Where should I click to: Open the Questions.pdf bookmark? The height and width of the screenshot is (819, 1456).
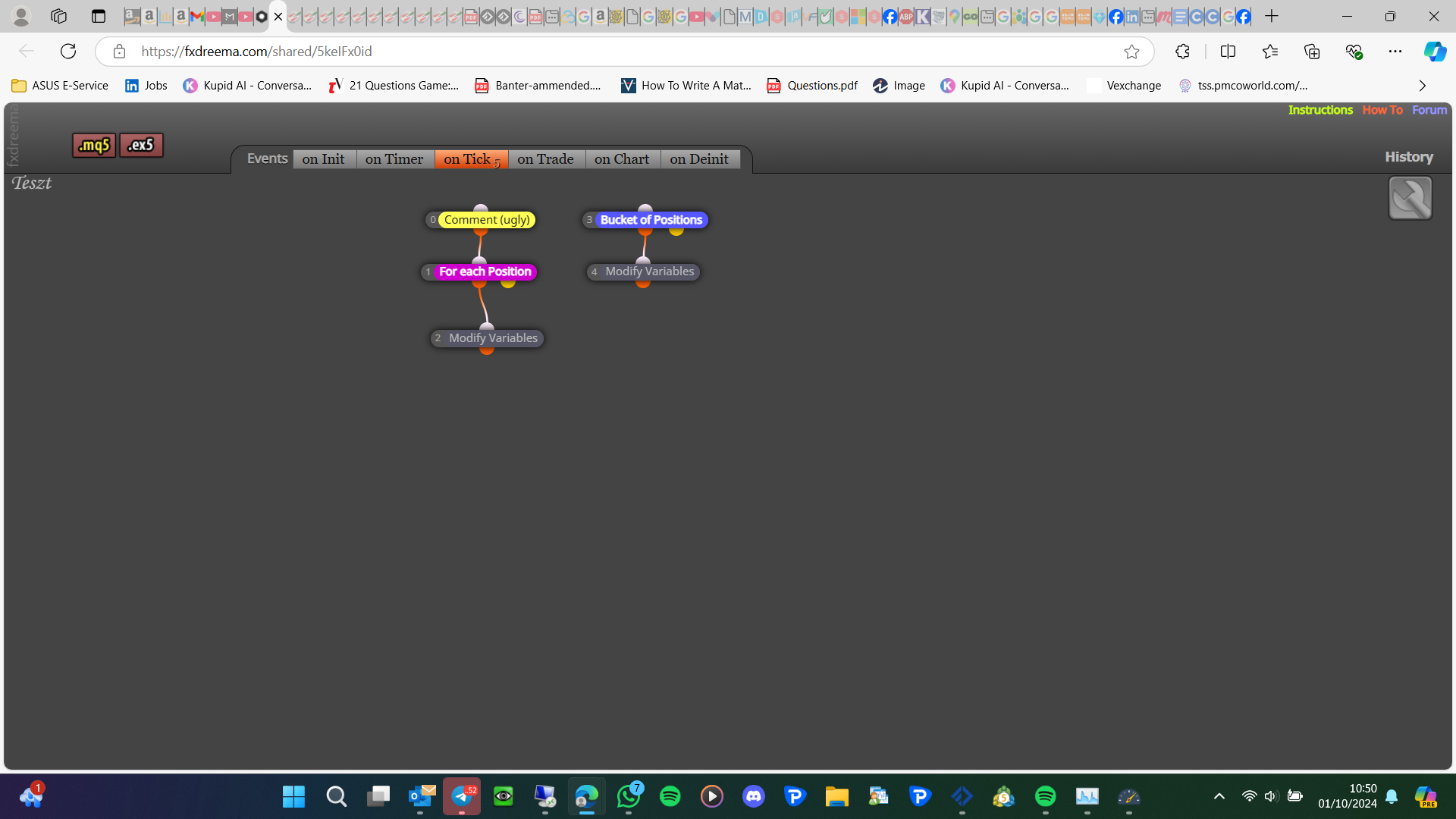point(812,86)
